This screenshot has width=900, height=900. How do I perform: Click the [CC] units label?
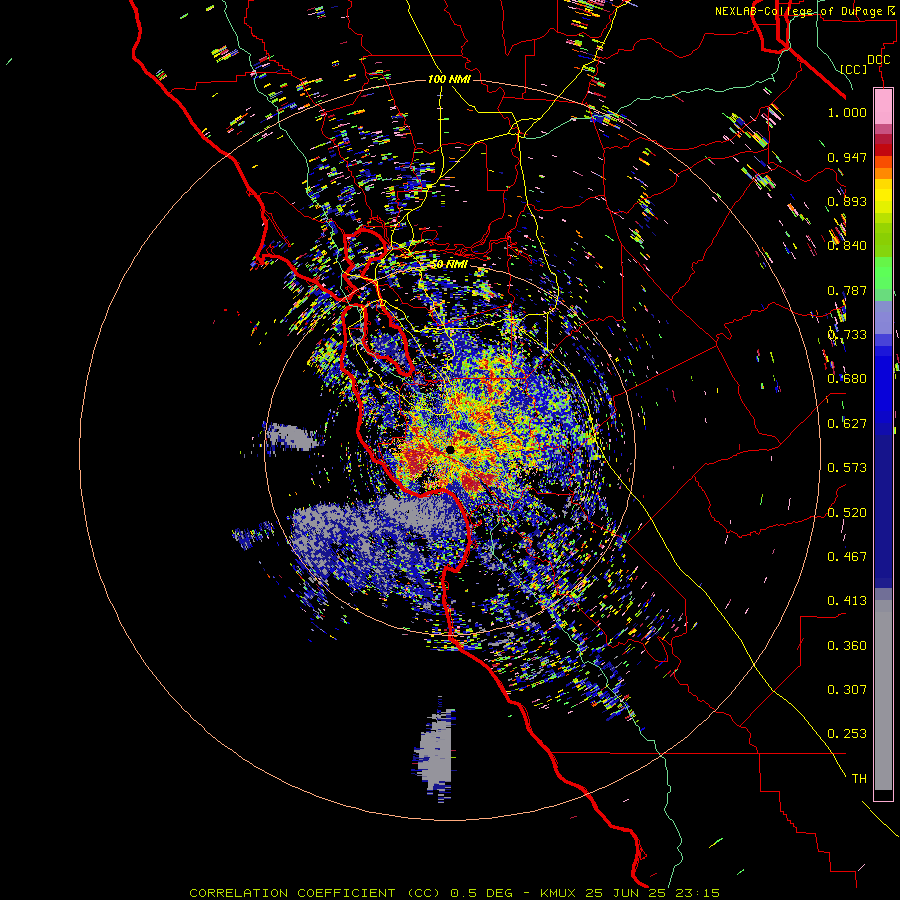click(x=854, y=69)
